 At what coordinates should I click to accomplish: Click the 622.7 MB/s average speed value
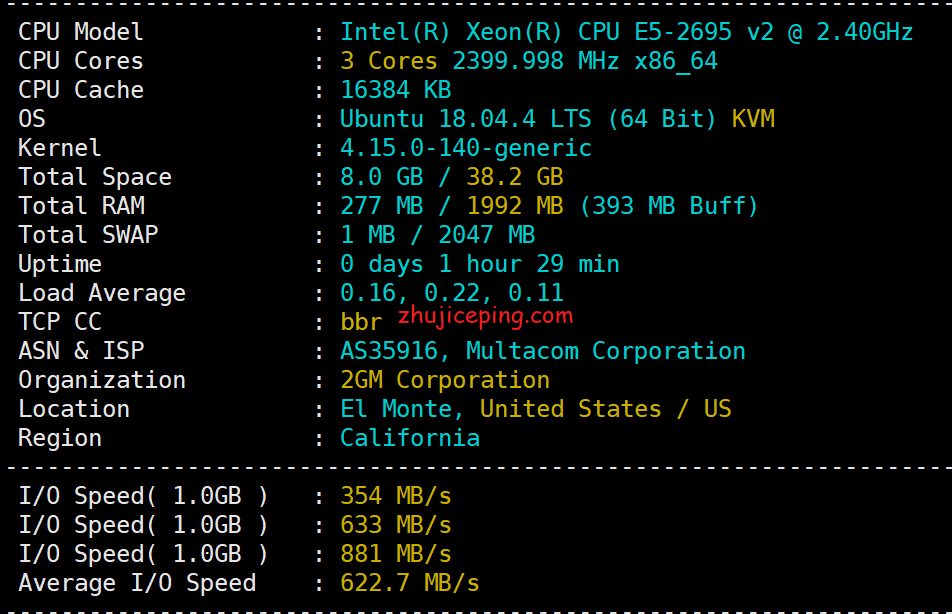(409, 583)
